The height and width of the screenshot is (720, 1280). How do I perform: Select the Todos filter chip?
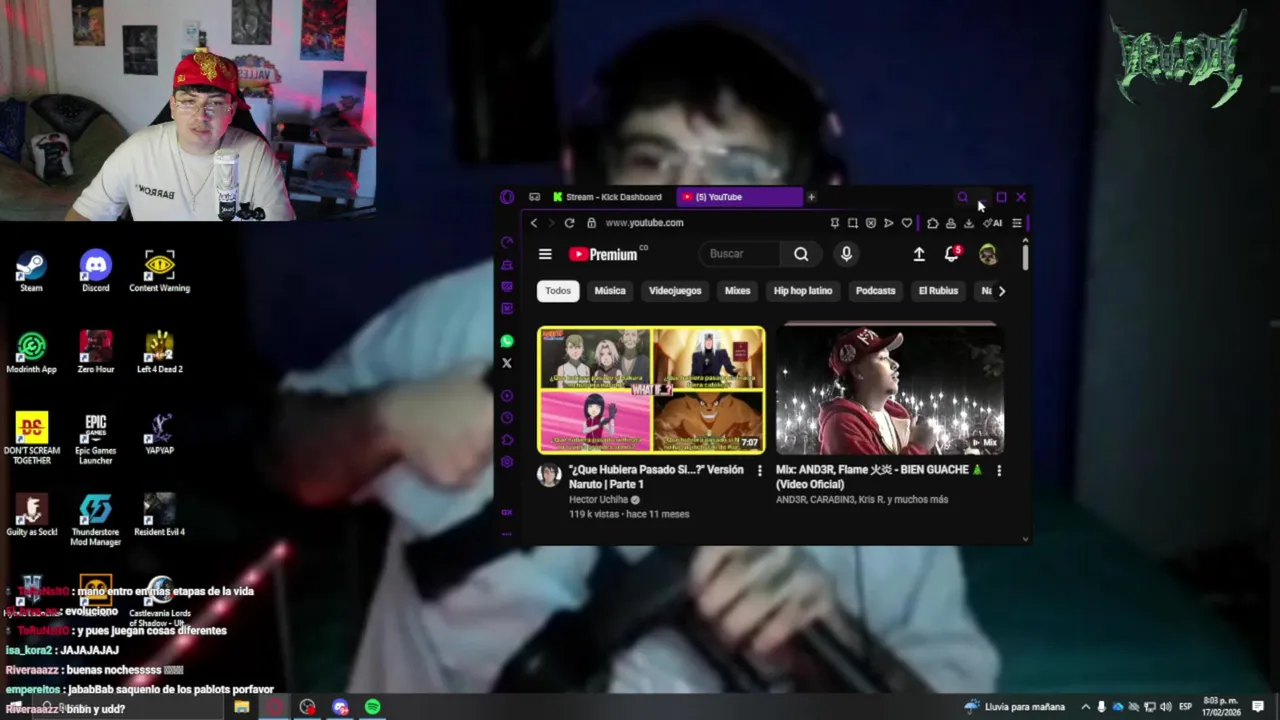coord(558,291)
